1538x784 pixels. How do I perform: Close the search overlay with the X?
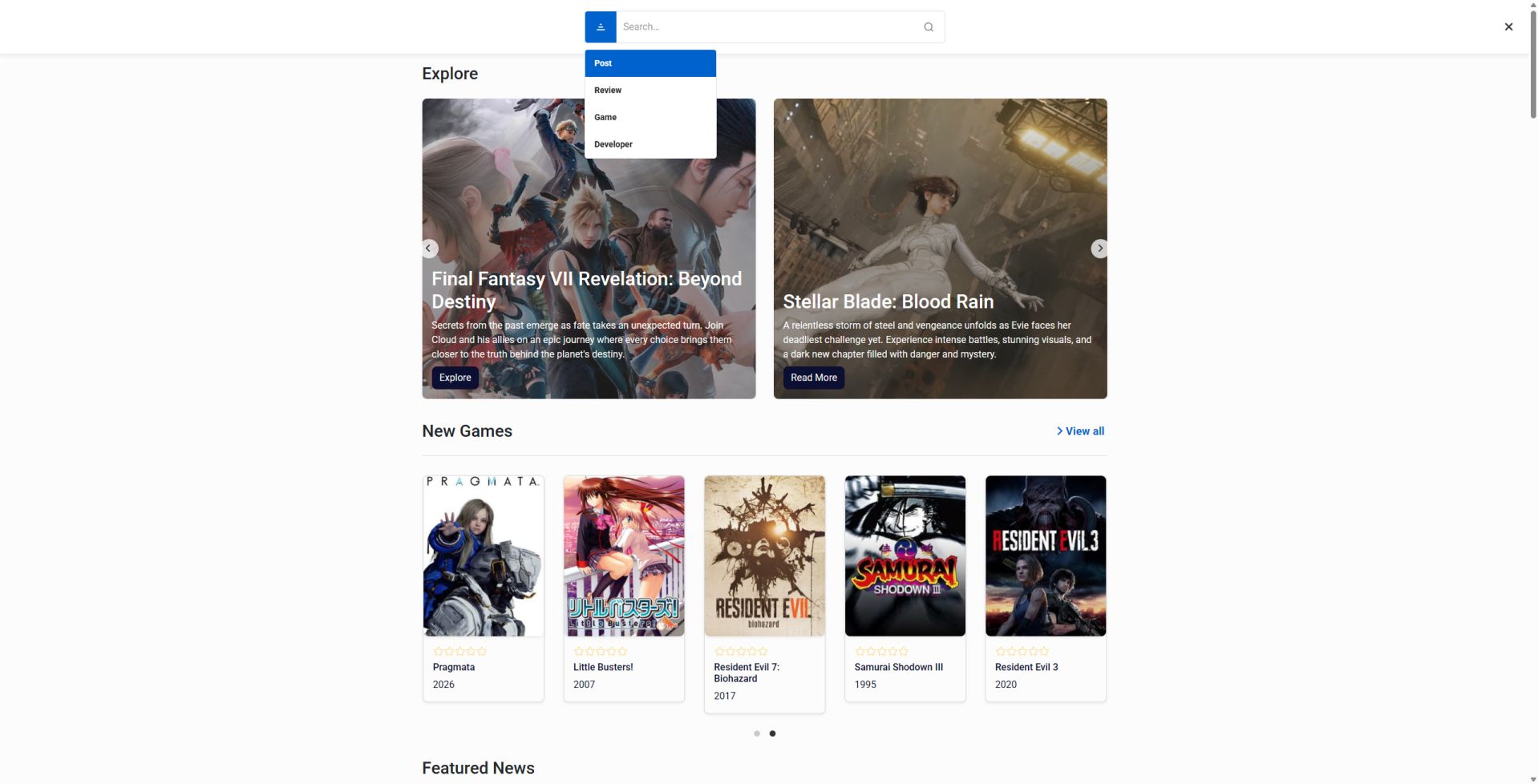pos(1508,26)
